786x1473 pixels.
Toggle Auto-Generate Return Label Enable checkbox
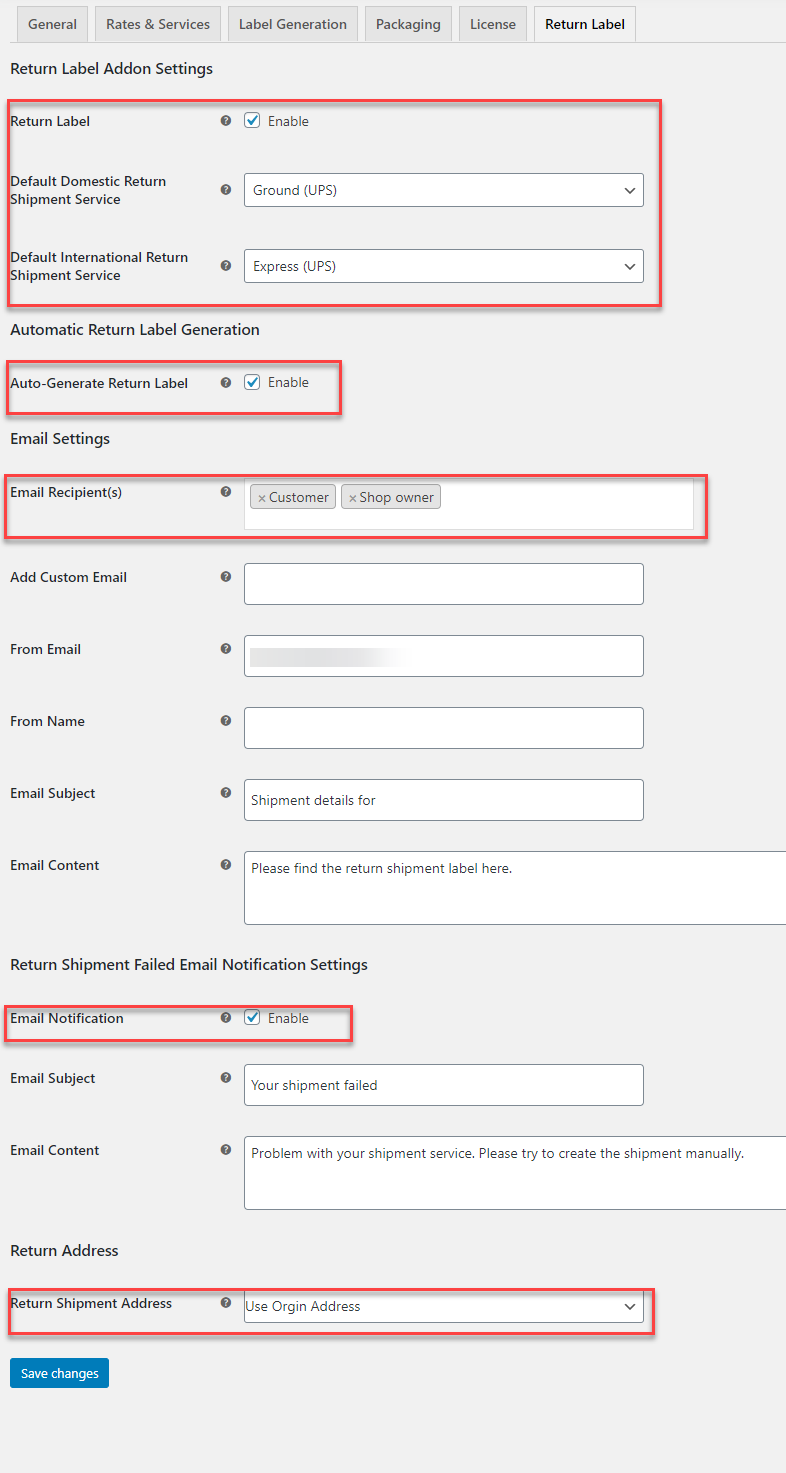click(253, 382)
